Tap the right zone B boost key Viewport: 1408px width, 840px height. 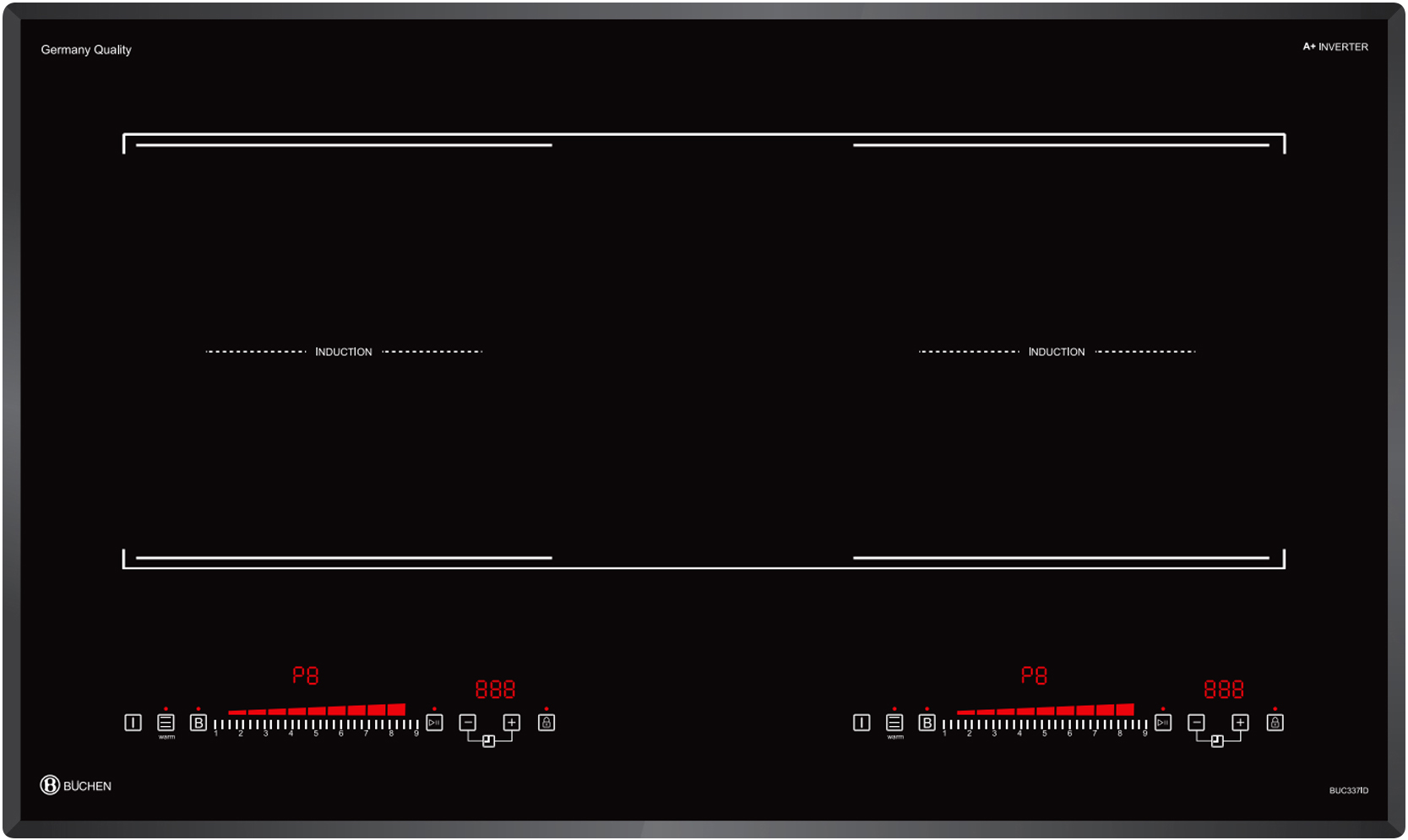(x=927, y=723)
